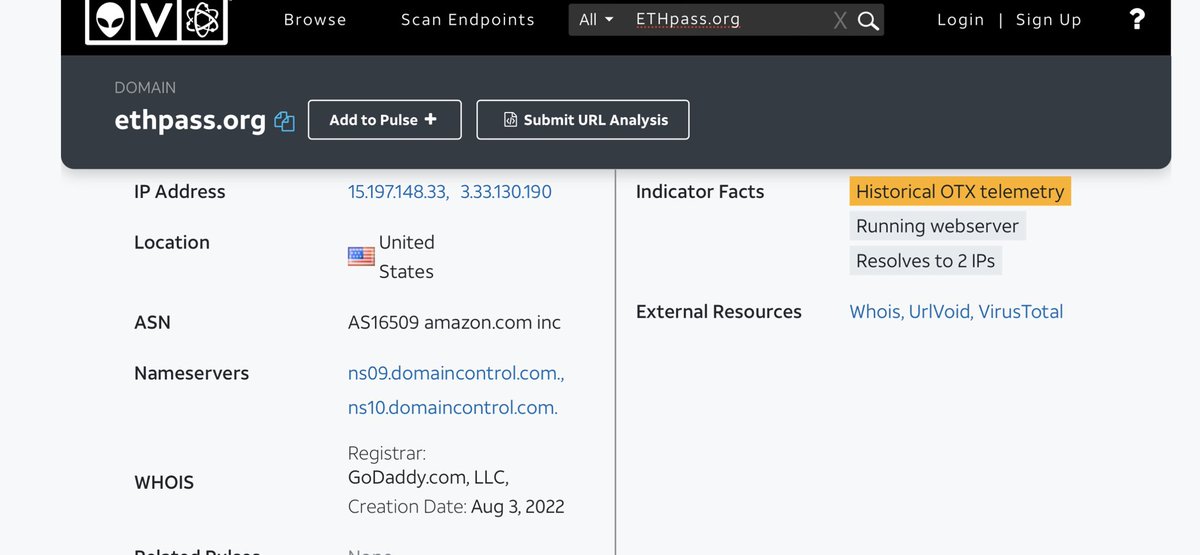Image resolution: width=1200 pixels, height=555 pixels.
Task: Open nameserver ns10.domaincontrol.com link
Action: click(x=452, y=407)
